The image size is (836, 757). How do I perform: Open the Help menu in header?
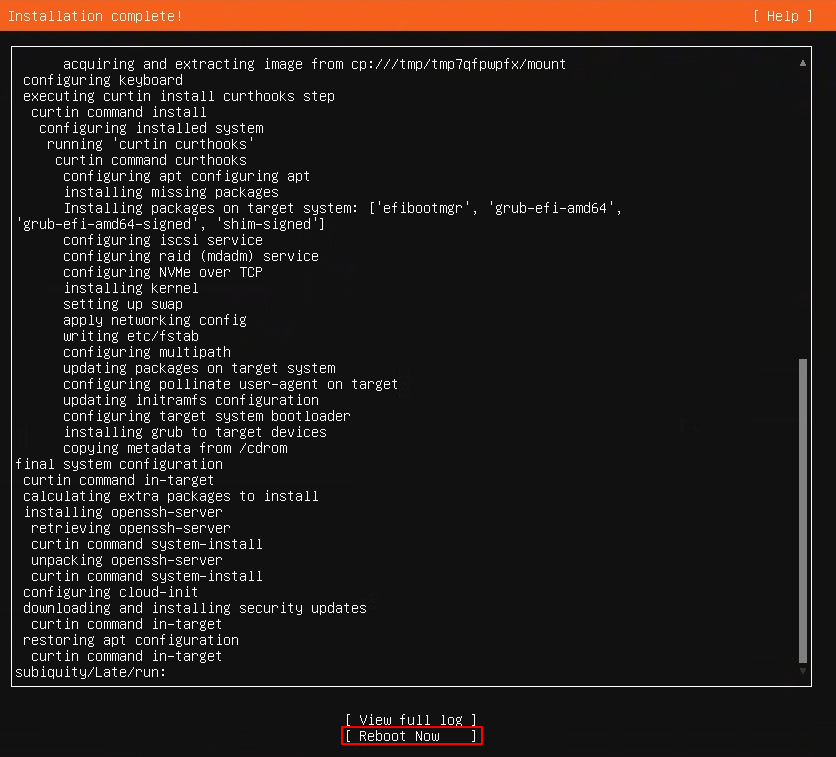point(783,16)
